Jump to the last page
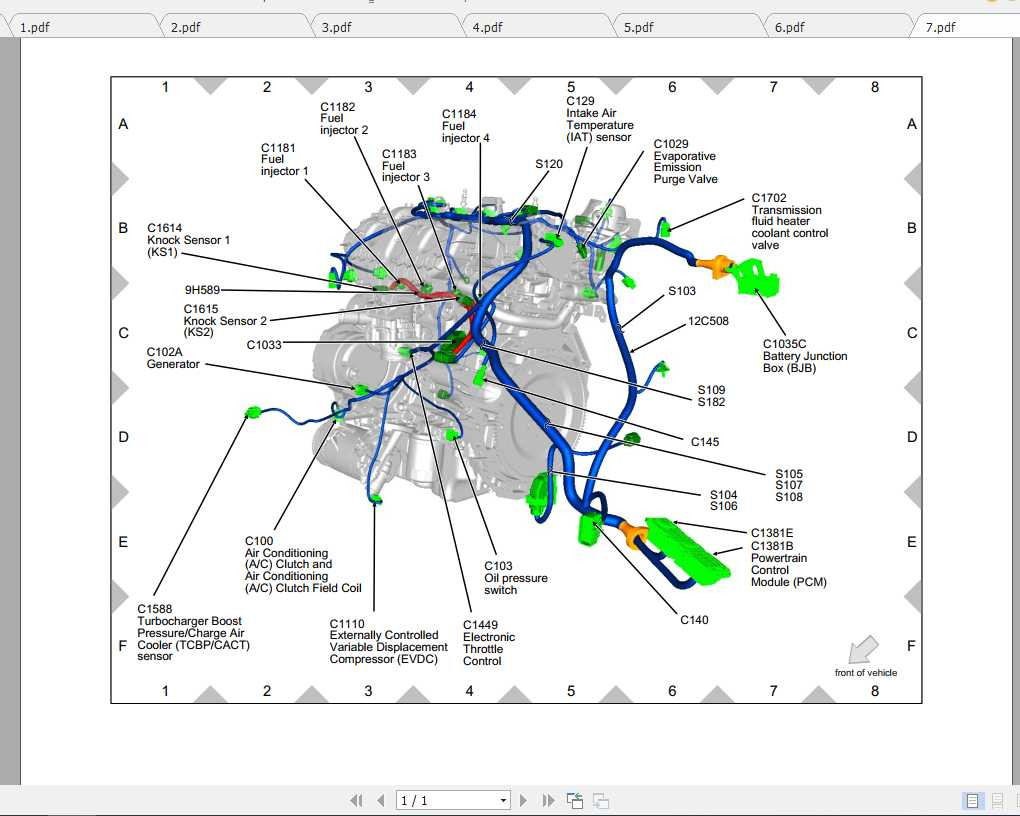 tap(548, 800)
